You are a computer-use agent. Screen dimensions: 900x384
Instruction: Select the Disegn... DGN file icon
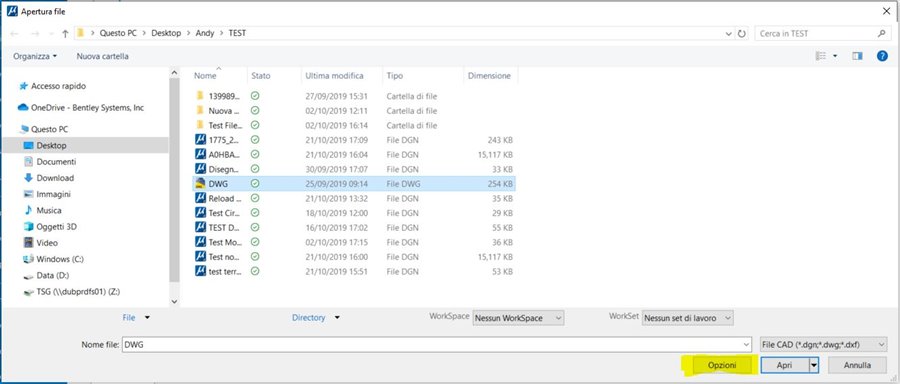(x=200, y=169)
